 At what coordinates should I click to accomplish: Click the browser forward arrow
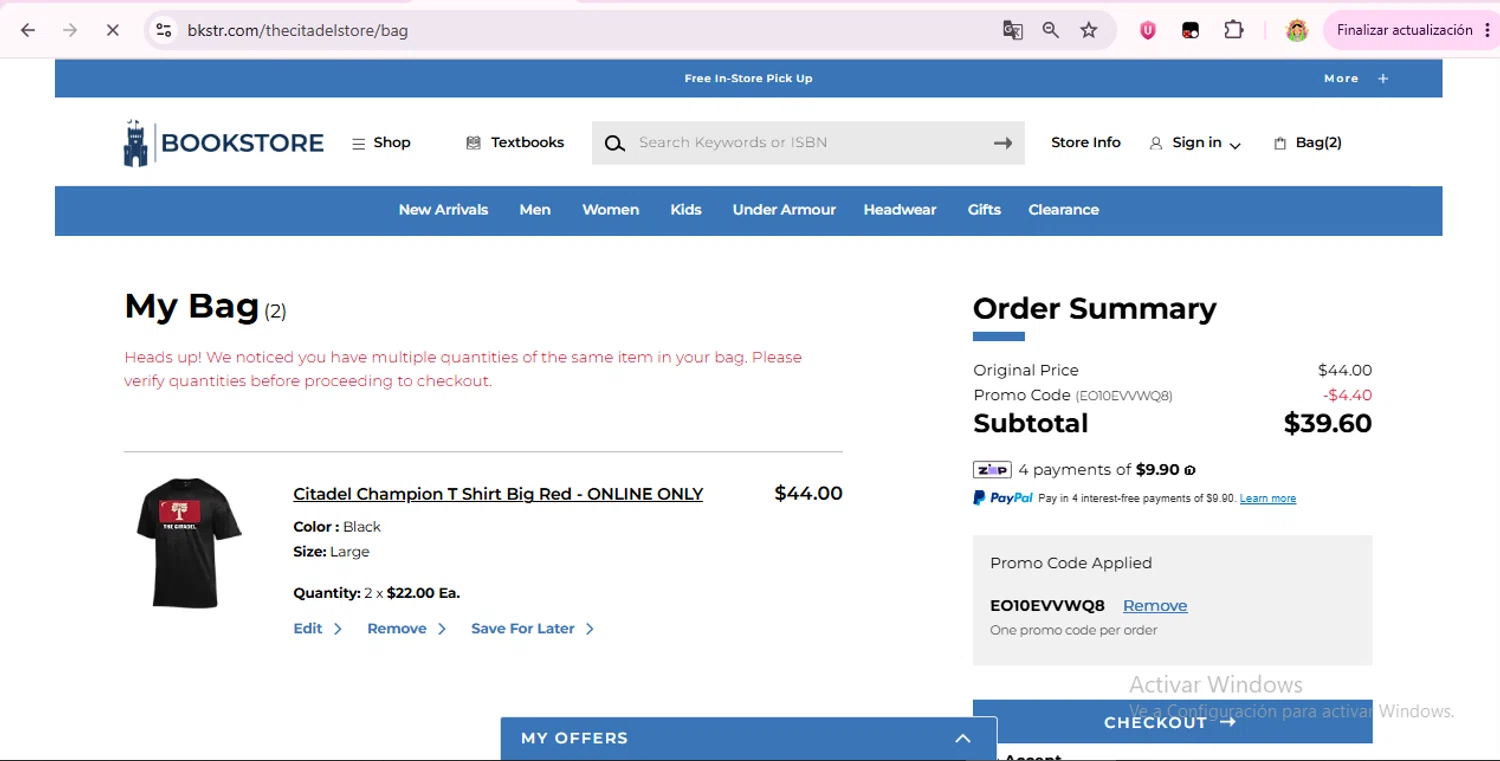coord(70,30)
